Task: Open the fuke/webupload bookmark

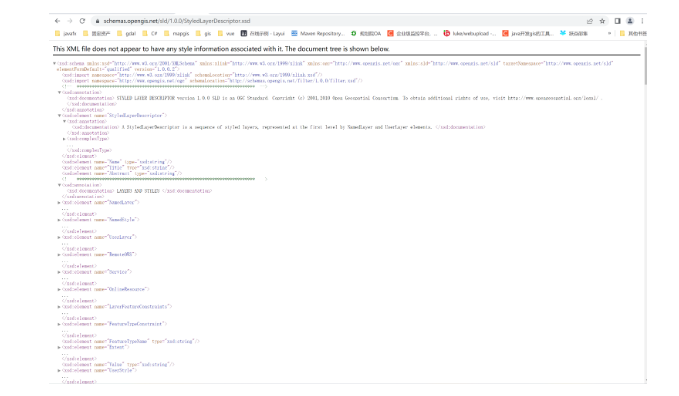Action: coord(470,33)
